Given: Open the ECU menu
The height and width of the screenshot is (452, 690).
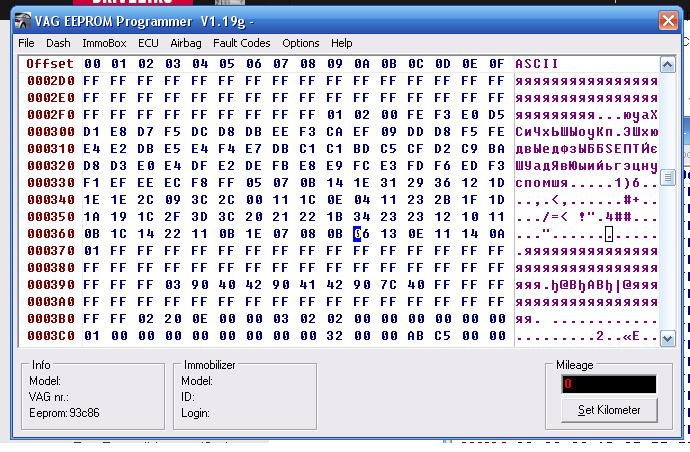Looking at the screenshot, I should (148, 43).
